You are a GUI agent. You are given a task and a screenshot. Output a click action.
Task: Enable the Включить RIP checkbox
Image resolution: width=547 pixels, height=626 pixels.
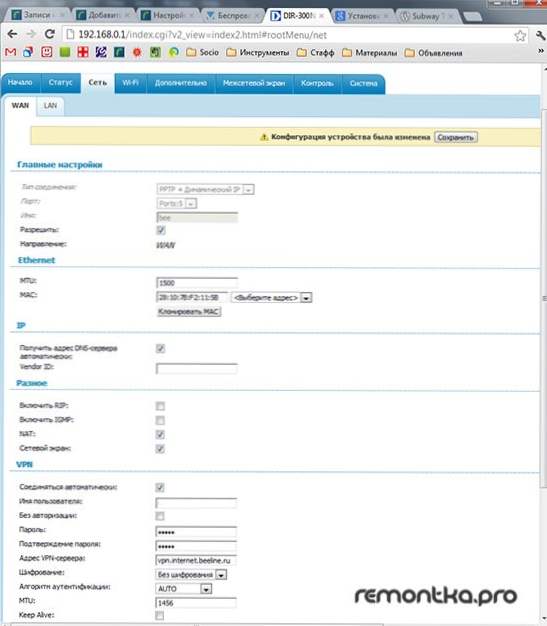[160, 406]
